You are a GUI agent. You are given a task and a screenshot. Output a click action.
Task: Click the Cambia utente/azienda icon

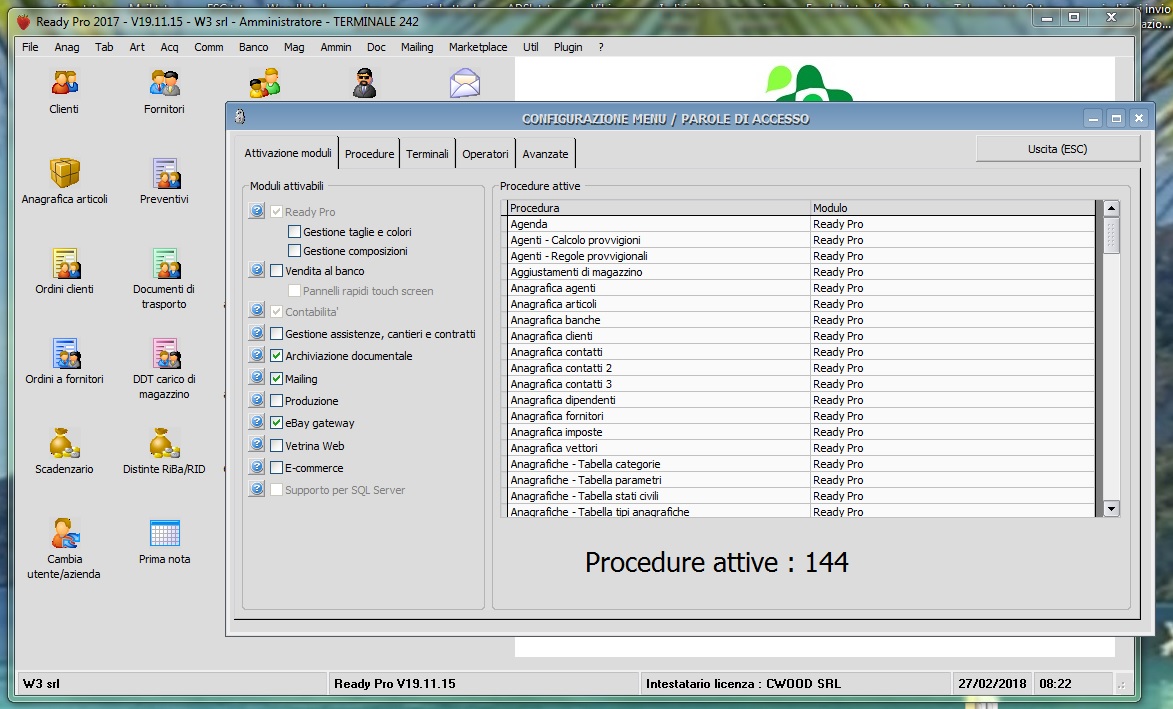click(x=65, y=532)
